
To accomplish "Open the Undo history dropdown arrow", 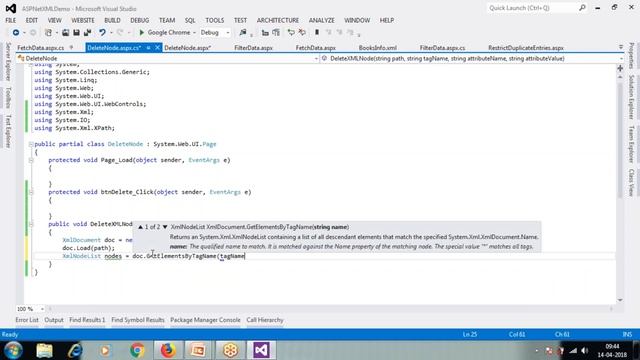I will pos(111,33).
